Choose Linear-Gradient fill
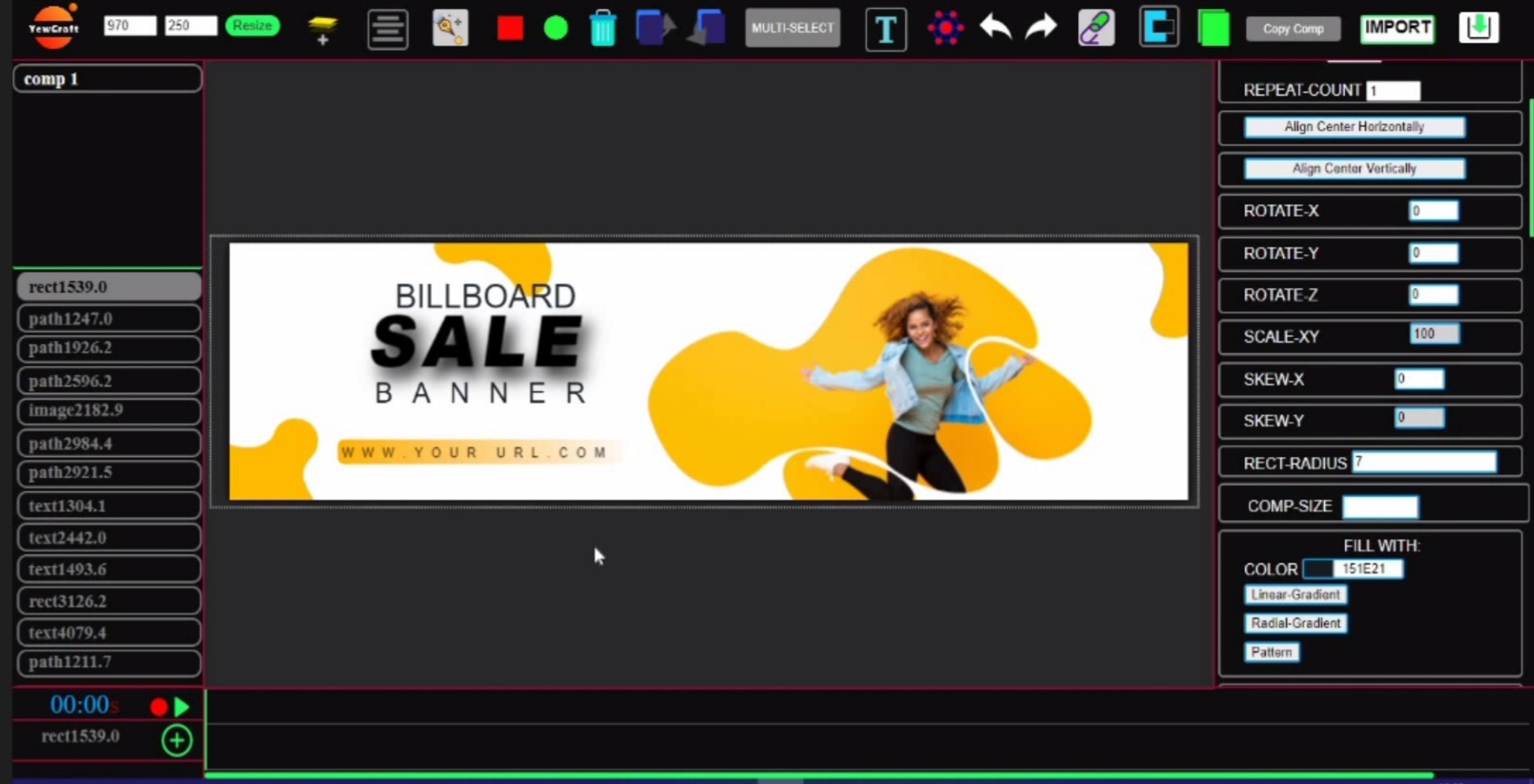This screenshot has width=1534, height=784. tap(1295, 595)
